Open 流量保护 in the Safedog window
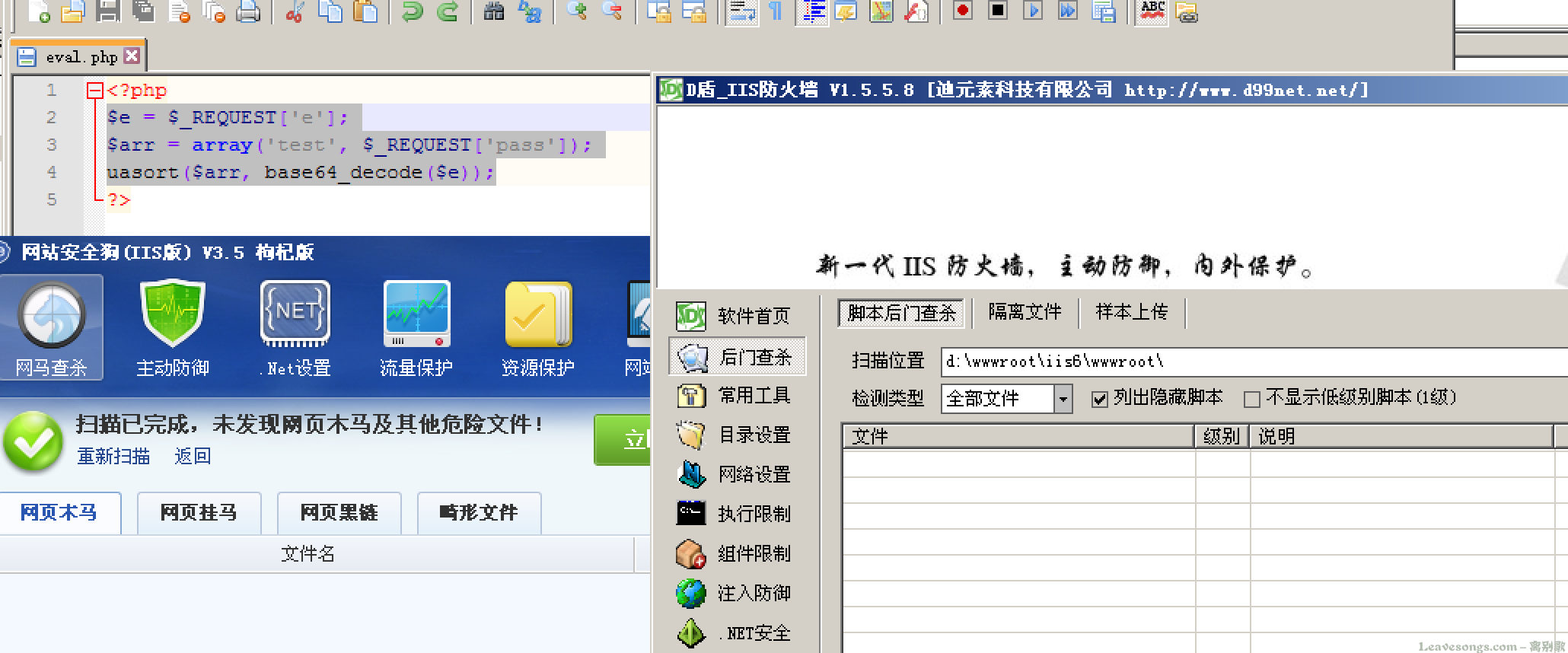This screenshot has width=1568, height=653. pos(416,328)
